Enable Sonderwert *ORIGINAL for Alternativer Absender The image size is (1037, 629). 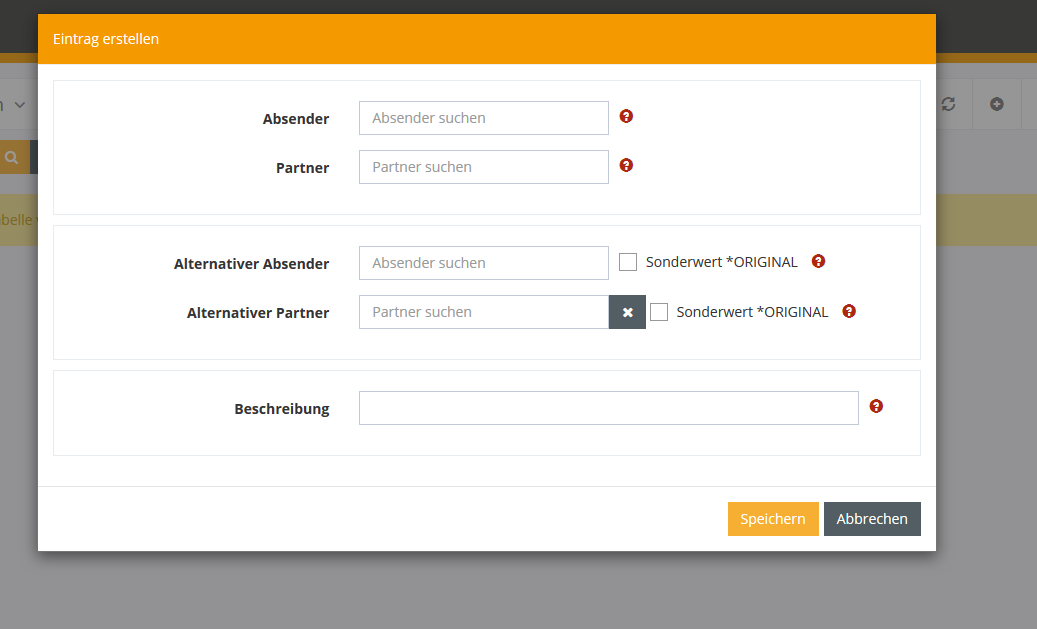coord(628,262)
